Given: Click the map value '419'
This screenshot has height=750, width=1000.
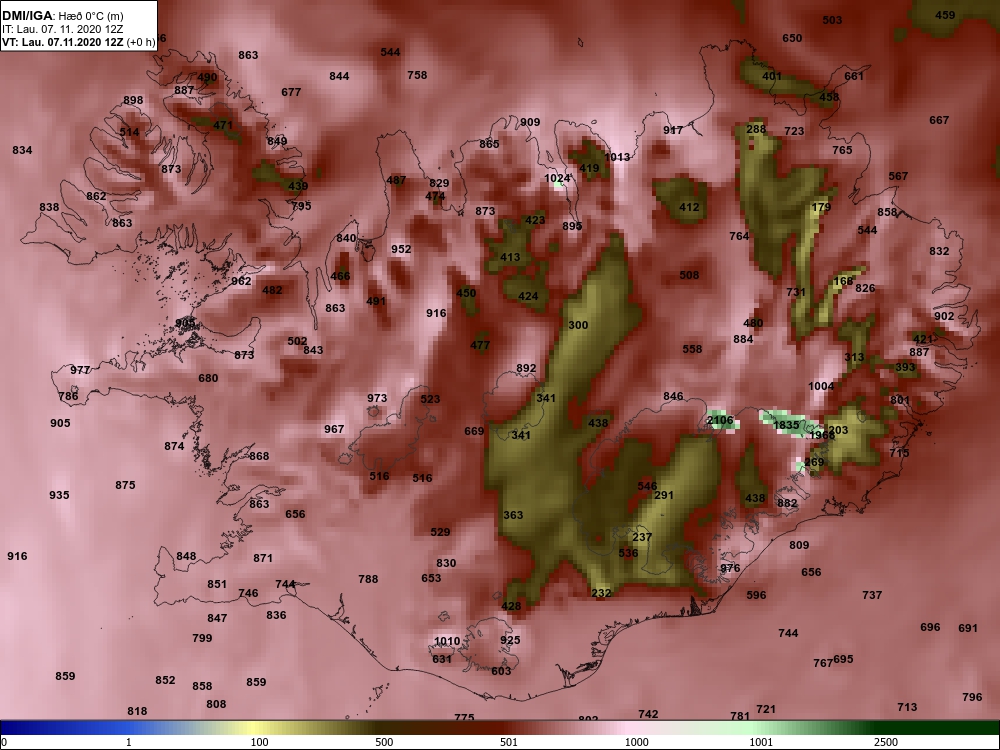Looking at the screenshot, I should [589, 168].
